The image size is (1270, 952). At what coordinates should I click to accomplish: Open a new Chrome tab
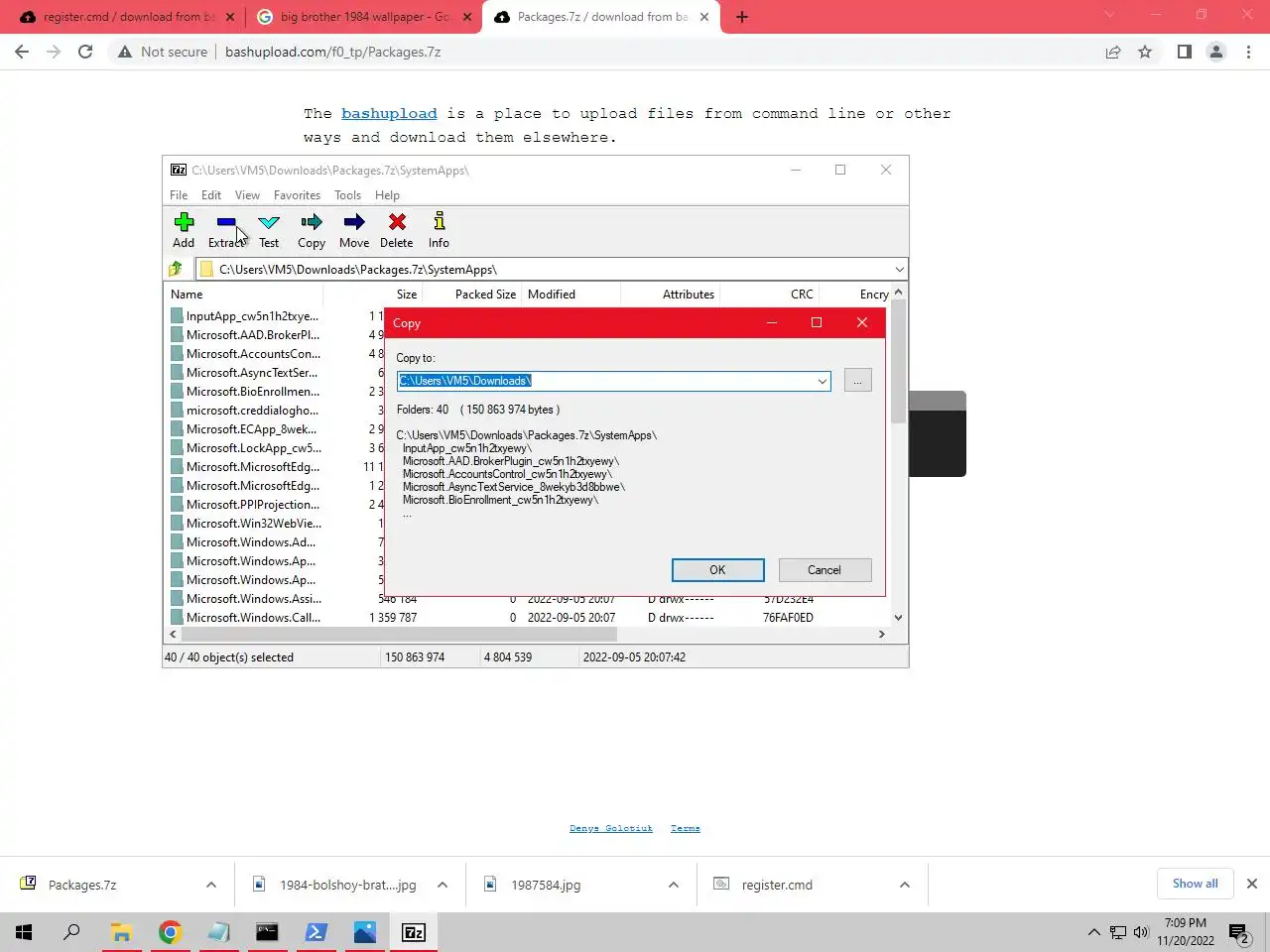pyautogui.click(x=742, y=17)
